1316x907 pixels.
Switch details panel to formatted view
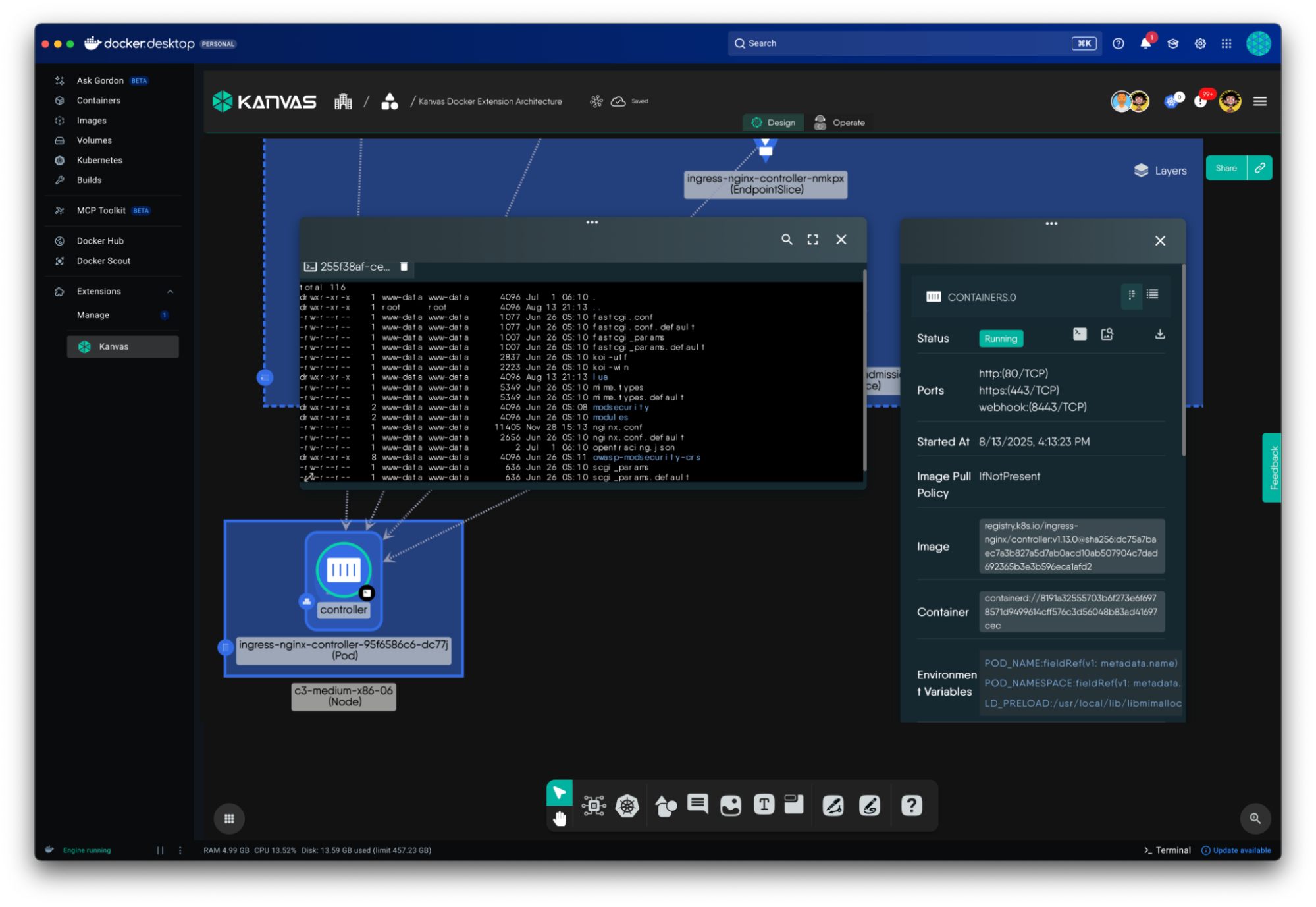(x=1132, y=295)
